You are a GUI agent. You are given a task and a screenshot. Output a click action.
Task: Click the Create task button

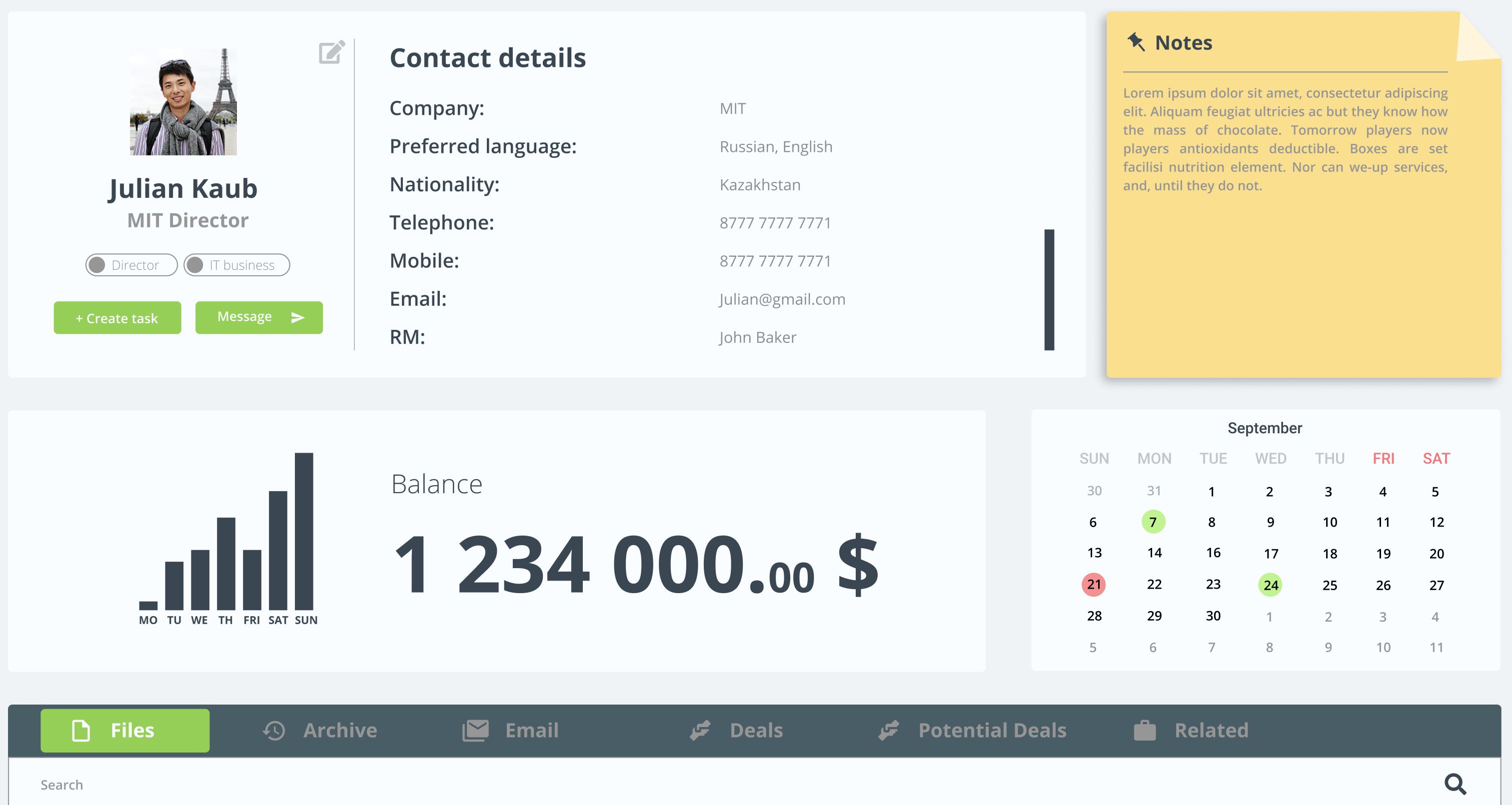[117, 318]
